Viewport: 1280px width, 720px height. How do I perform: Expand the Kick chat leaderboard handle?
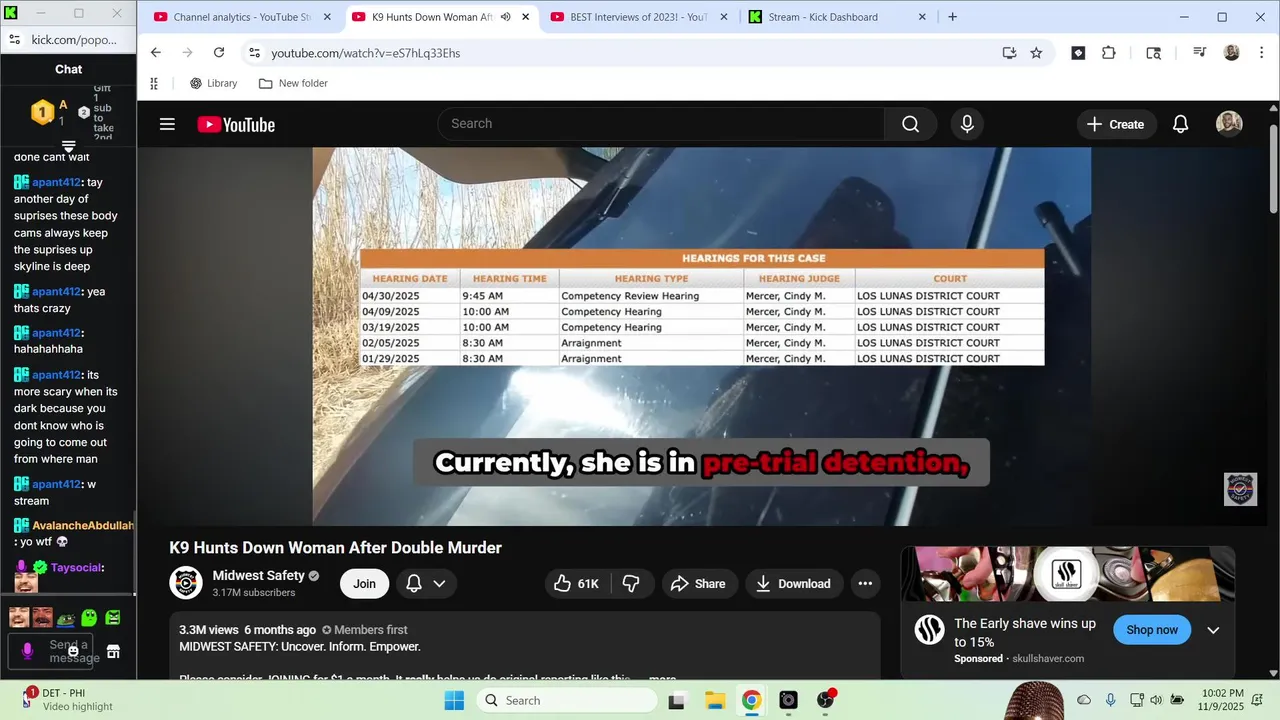click(68, 146)
